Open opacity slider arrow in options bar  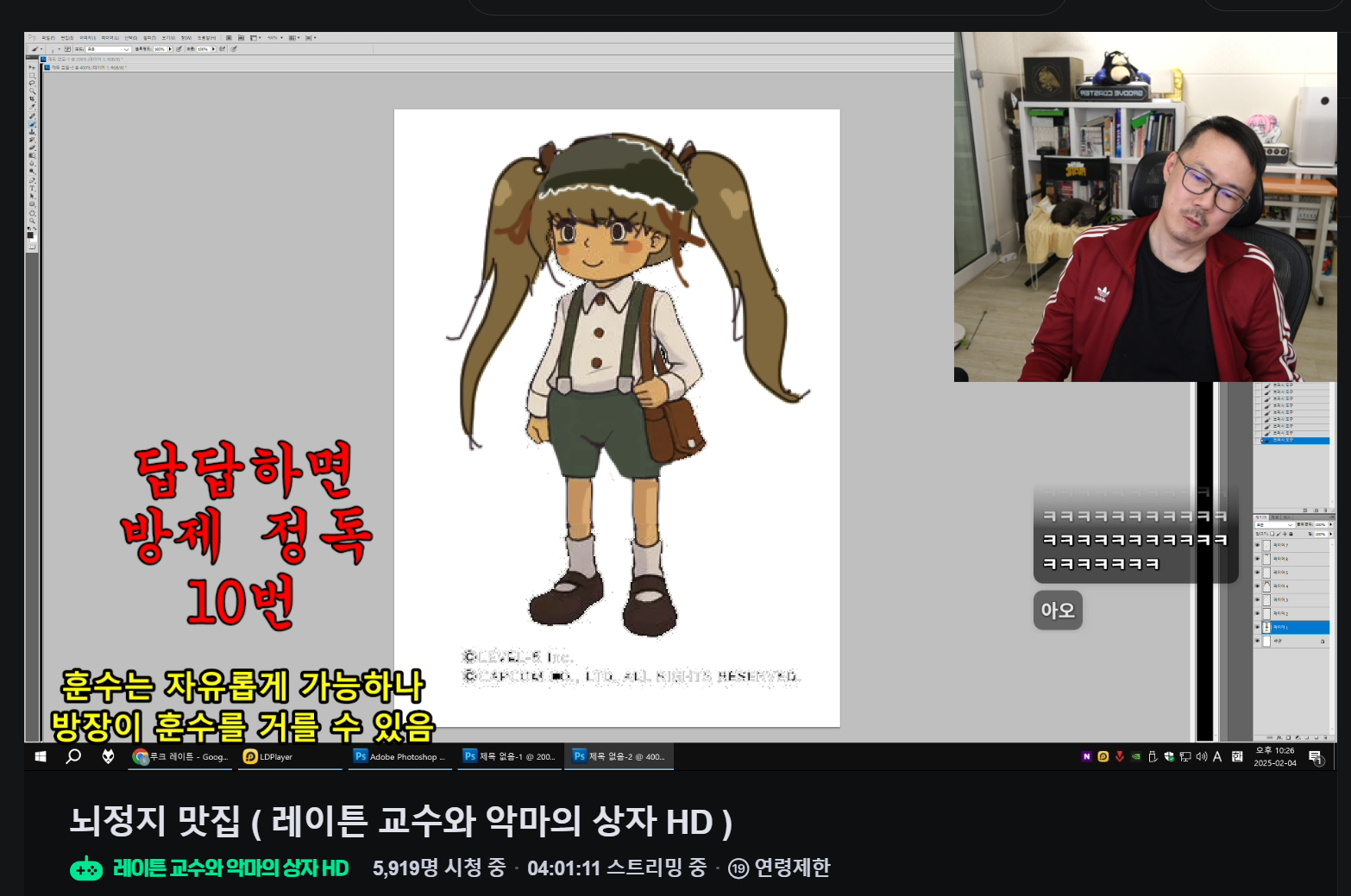point(170,49)
